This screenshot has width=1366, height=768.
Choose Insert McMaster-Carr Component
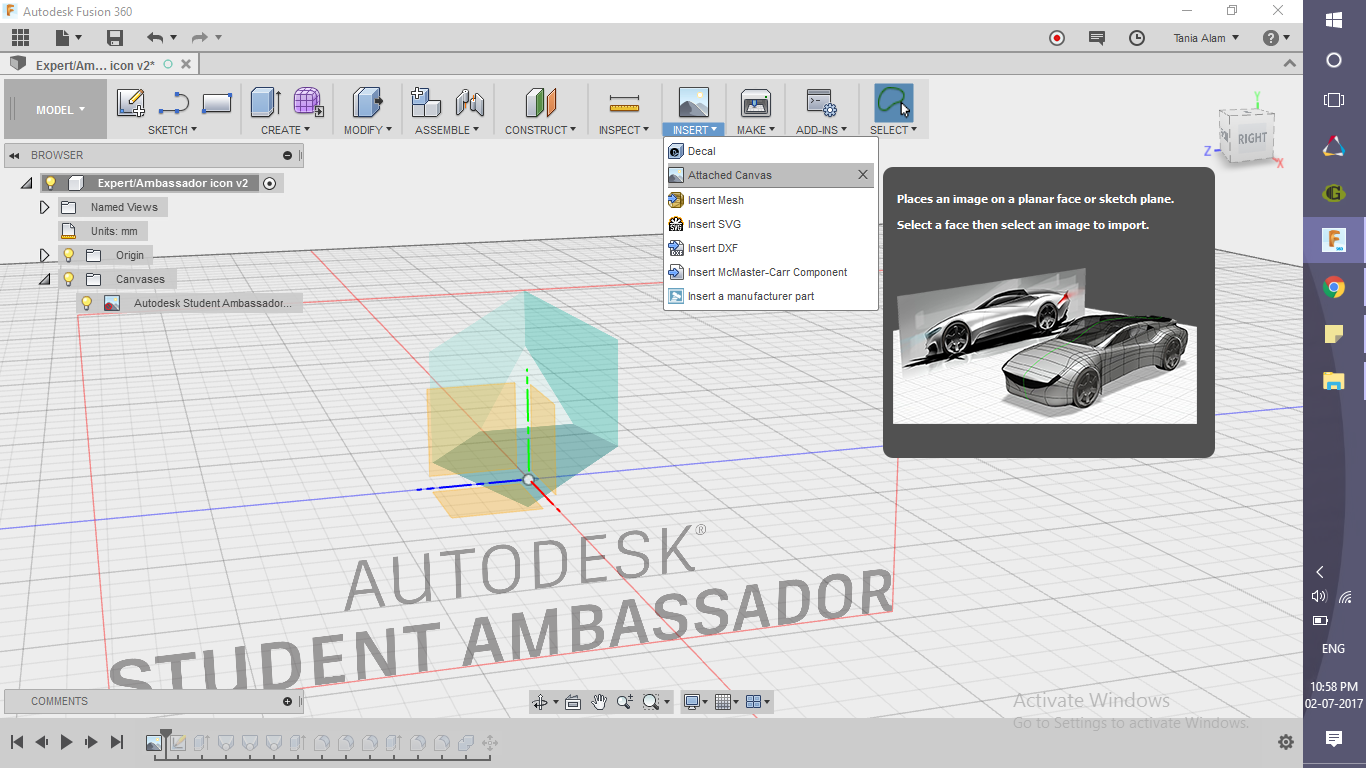(771, 272)
